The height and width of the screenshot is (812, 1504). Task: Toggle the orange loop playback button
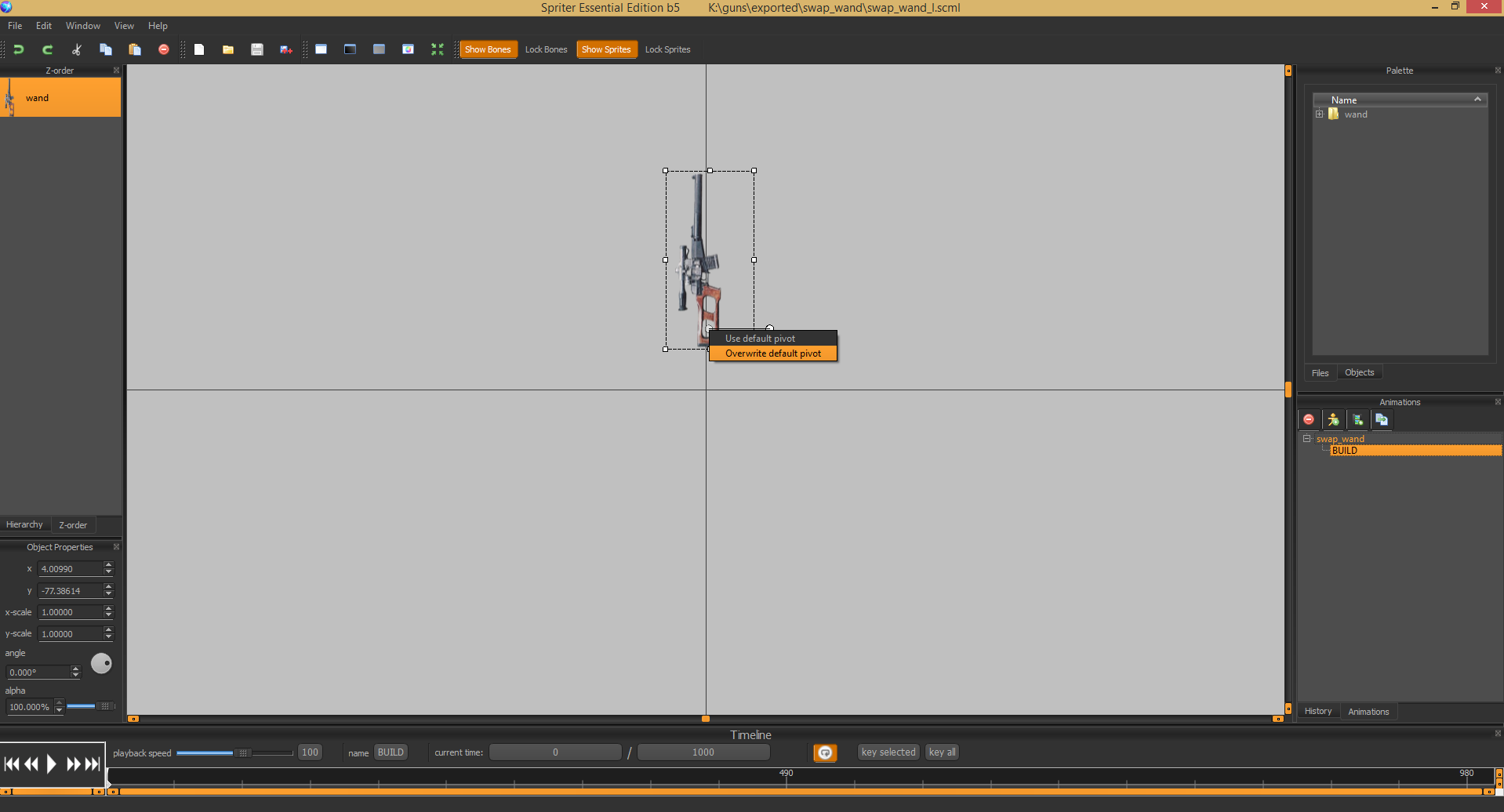coord(825,752)
